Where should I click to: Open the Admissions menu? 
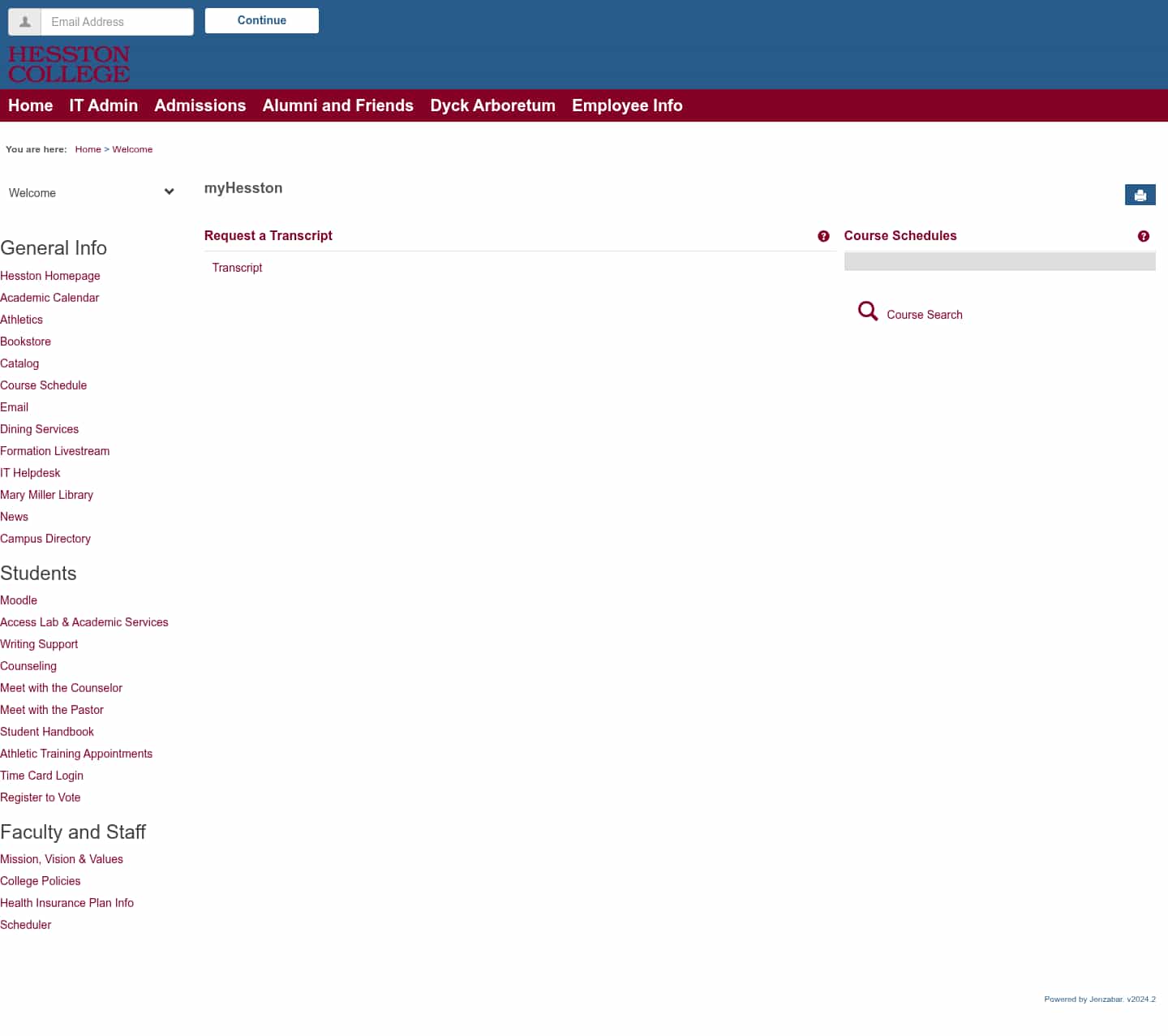[200, 105]
